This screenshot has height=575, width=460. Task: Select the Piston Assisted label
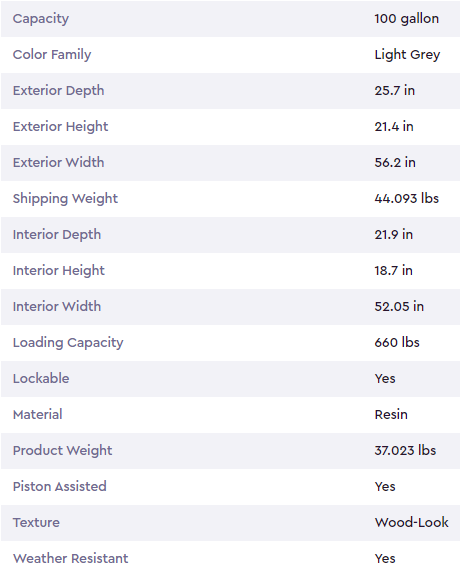[60, 486]
